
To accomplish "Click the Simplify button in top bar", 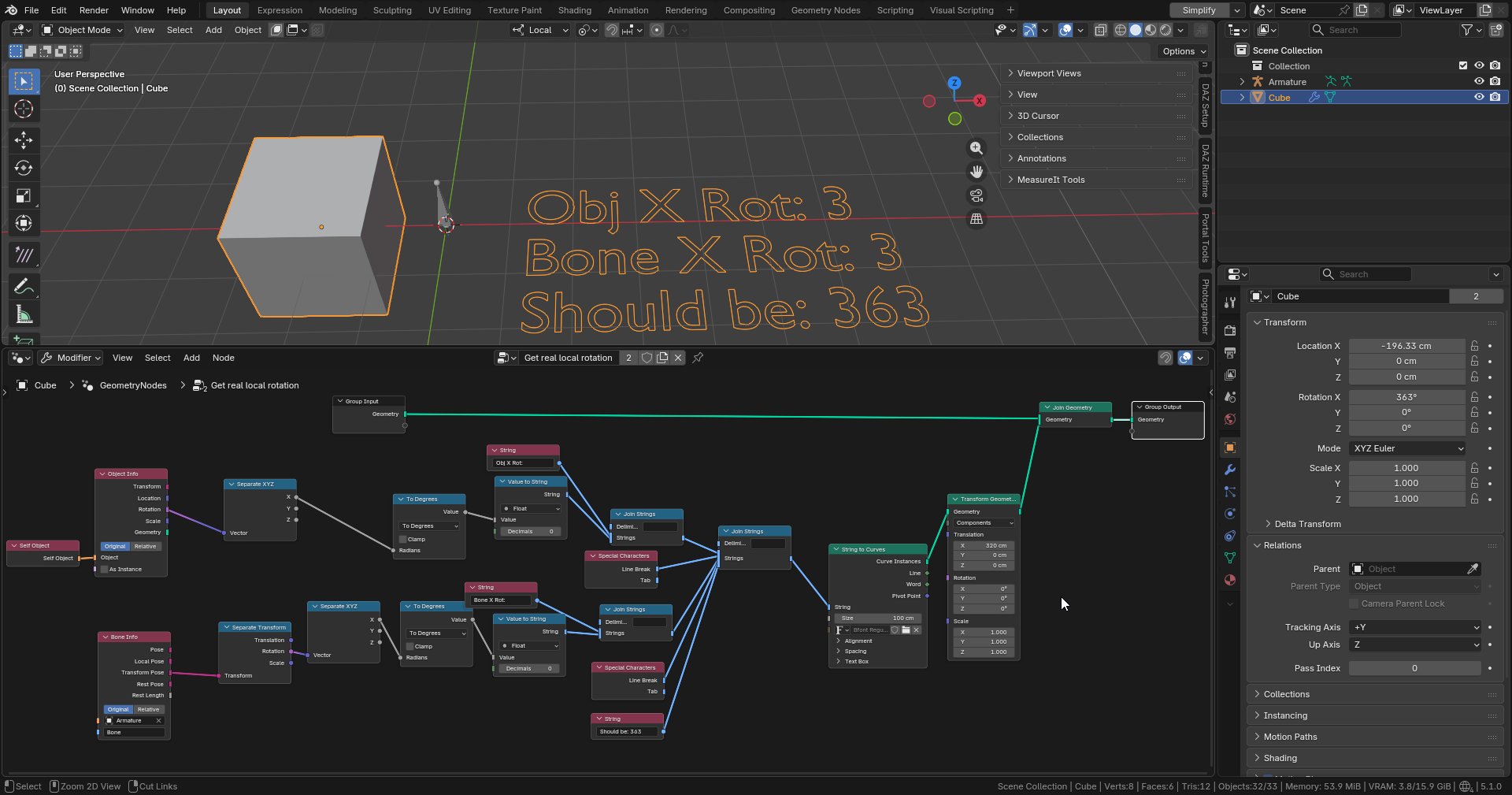I will [x=1199, y=10].
